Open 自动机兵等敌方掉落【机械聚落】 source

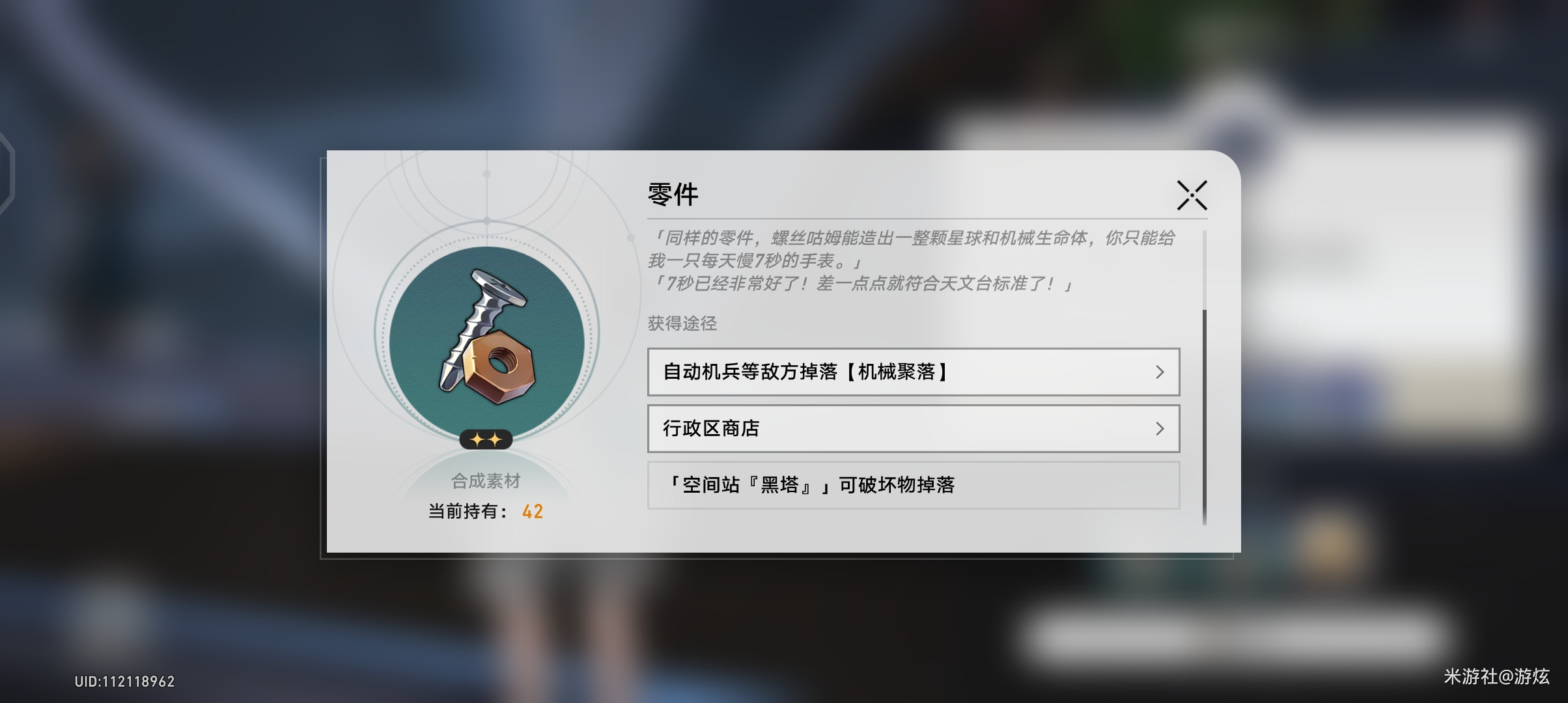click(913, 372)
